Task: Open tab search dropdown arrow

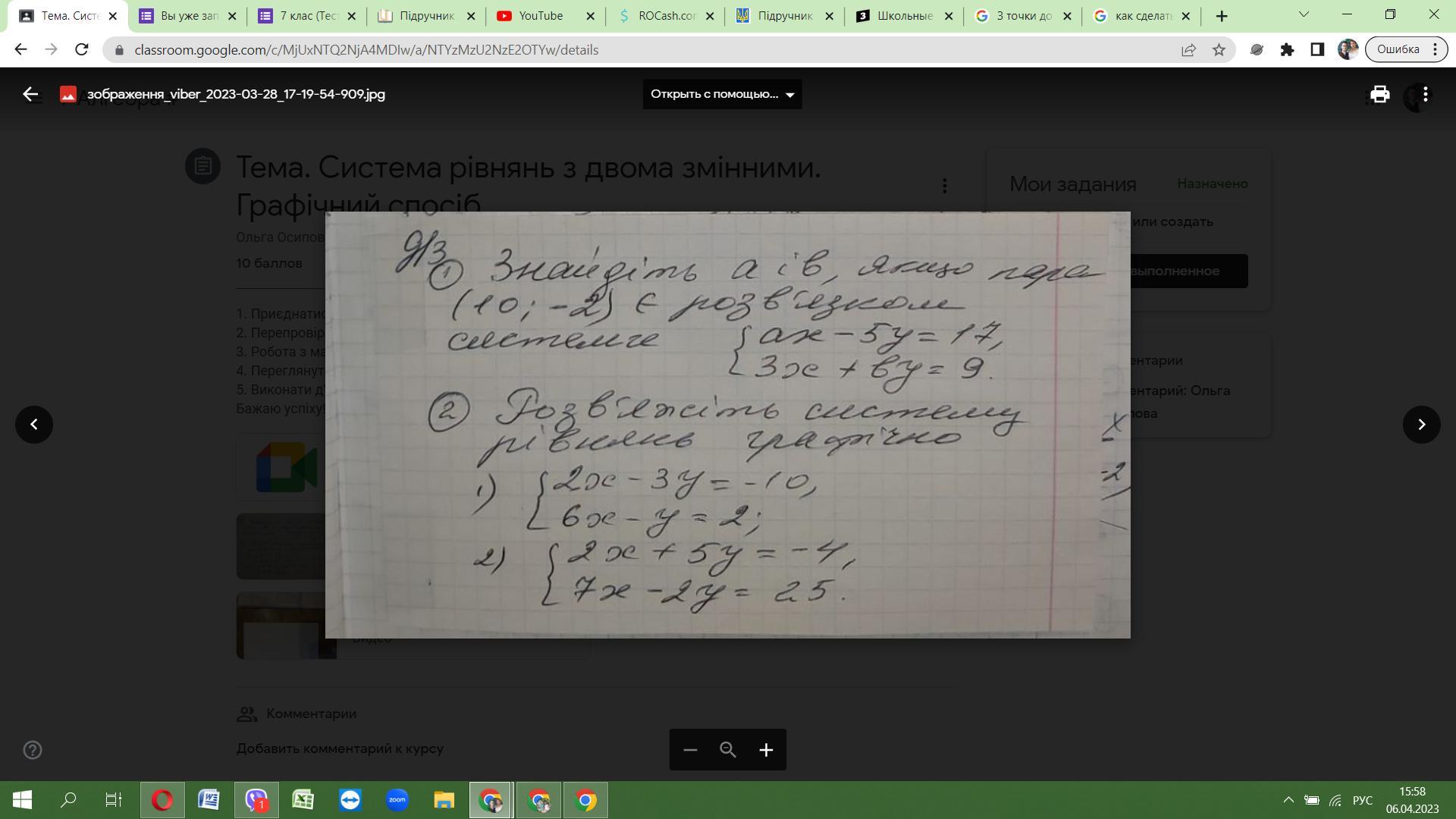Action: (1304, 14)
